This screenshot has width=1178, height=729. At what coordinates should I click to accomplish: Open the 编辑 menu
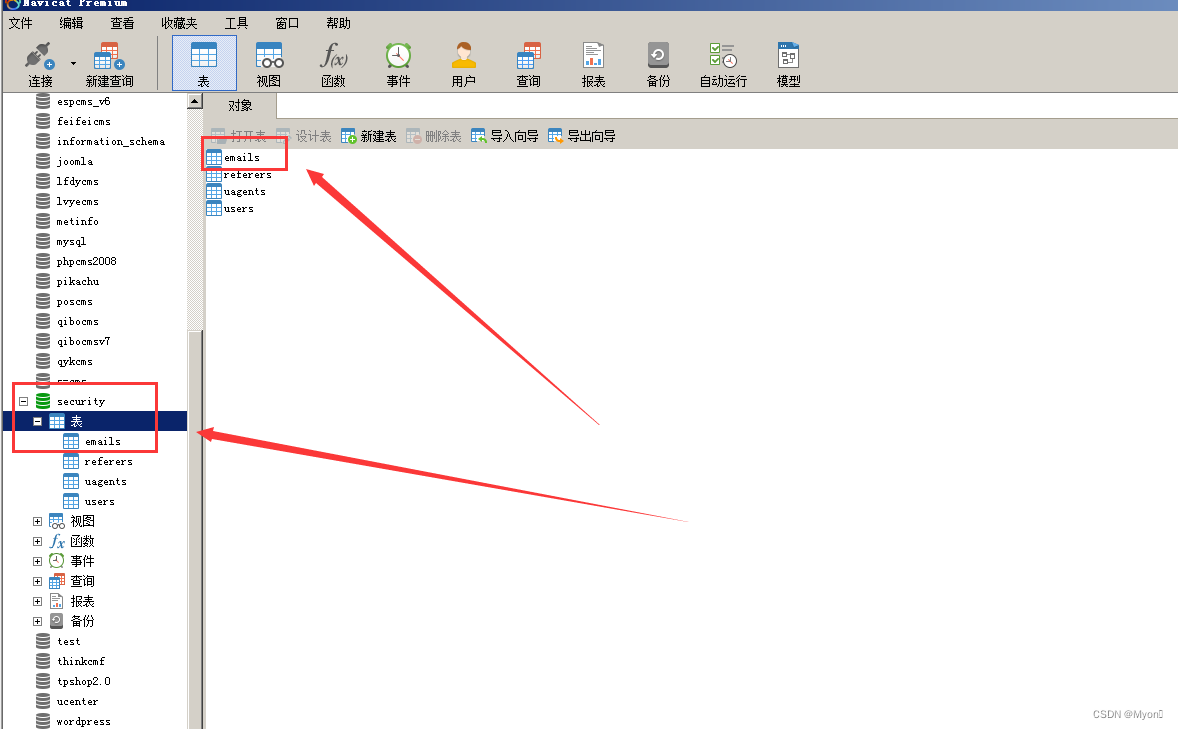71,23
